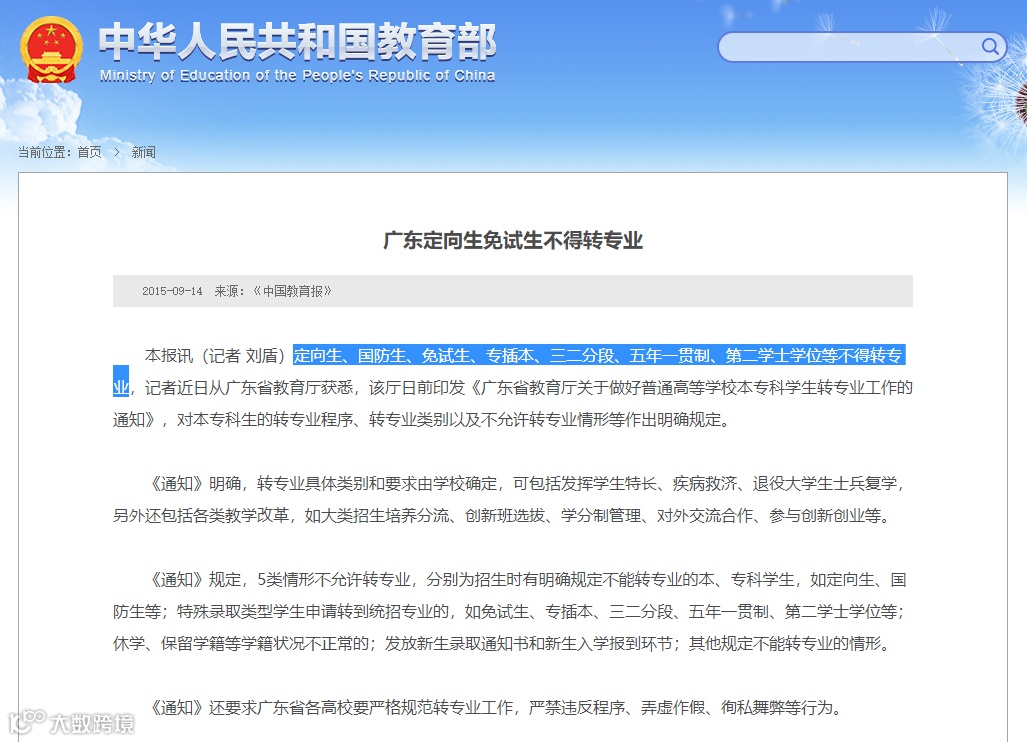Image resolution: width=1027 pixels, height=742 pixels.
Task: Click the highlighted blue text in first paragraph
Action: point(600,354)
